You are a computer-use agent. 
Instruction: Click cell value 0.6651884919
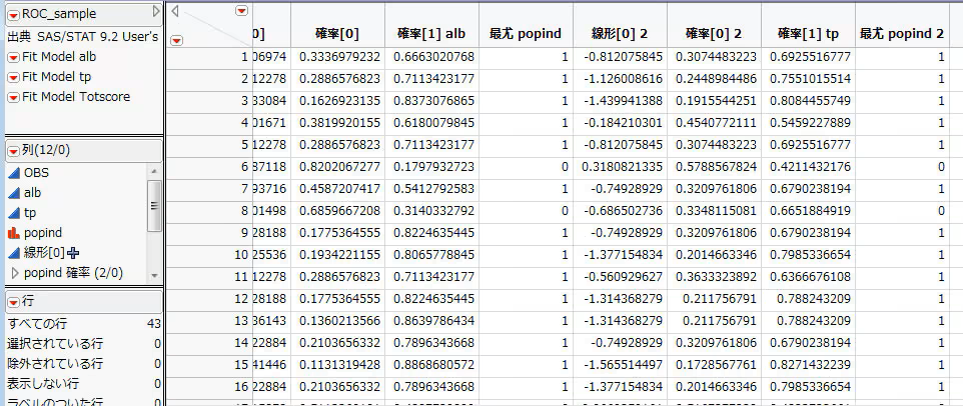coord(810,211)
